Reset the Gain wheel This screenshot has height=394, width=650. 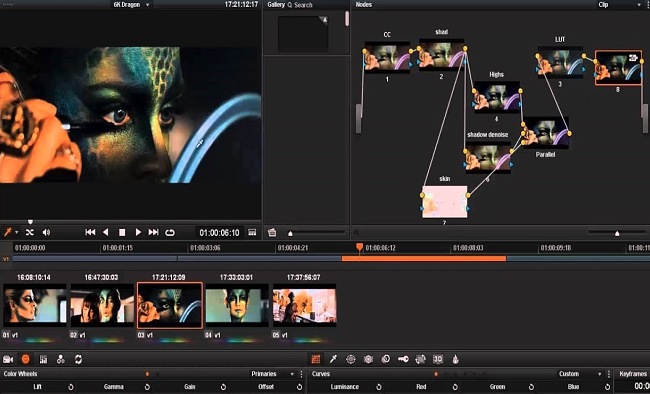pos(223,387)
